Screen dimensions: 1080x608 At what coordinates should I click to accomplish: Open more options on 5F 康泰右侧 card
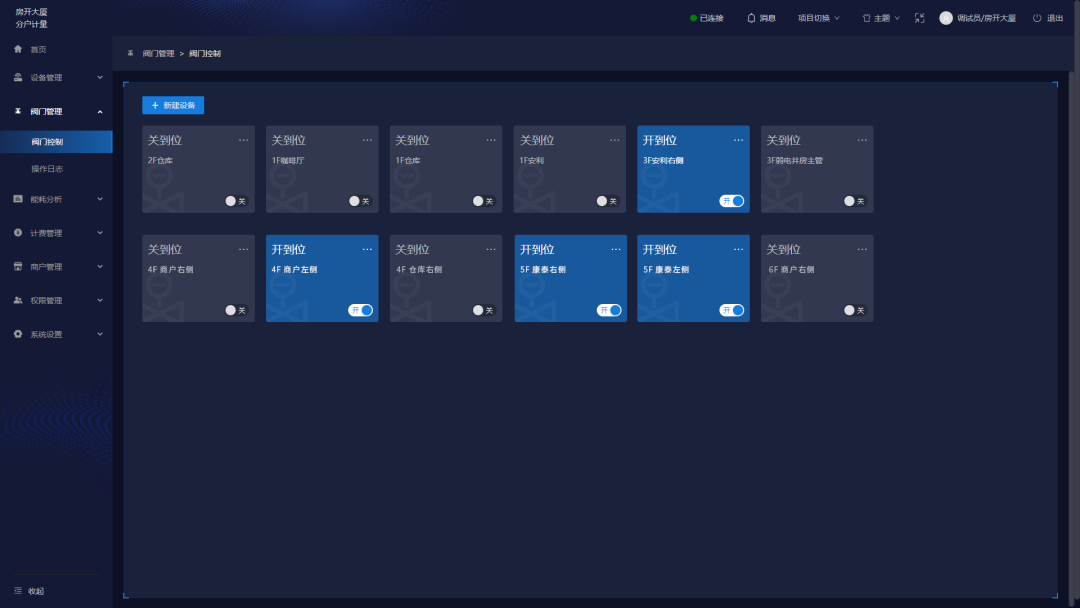coord(616,249)
